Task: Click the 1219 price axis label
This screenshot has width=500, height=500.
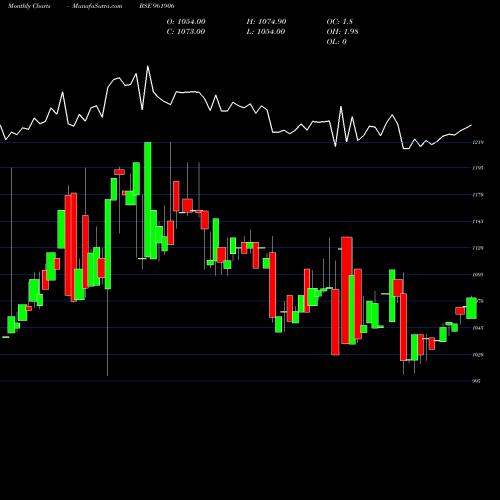Action: tap(478, 142)
